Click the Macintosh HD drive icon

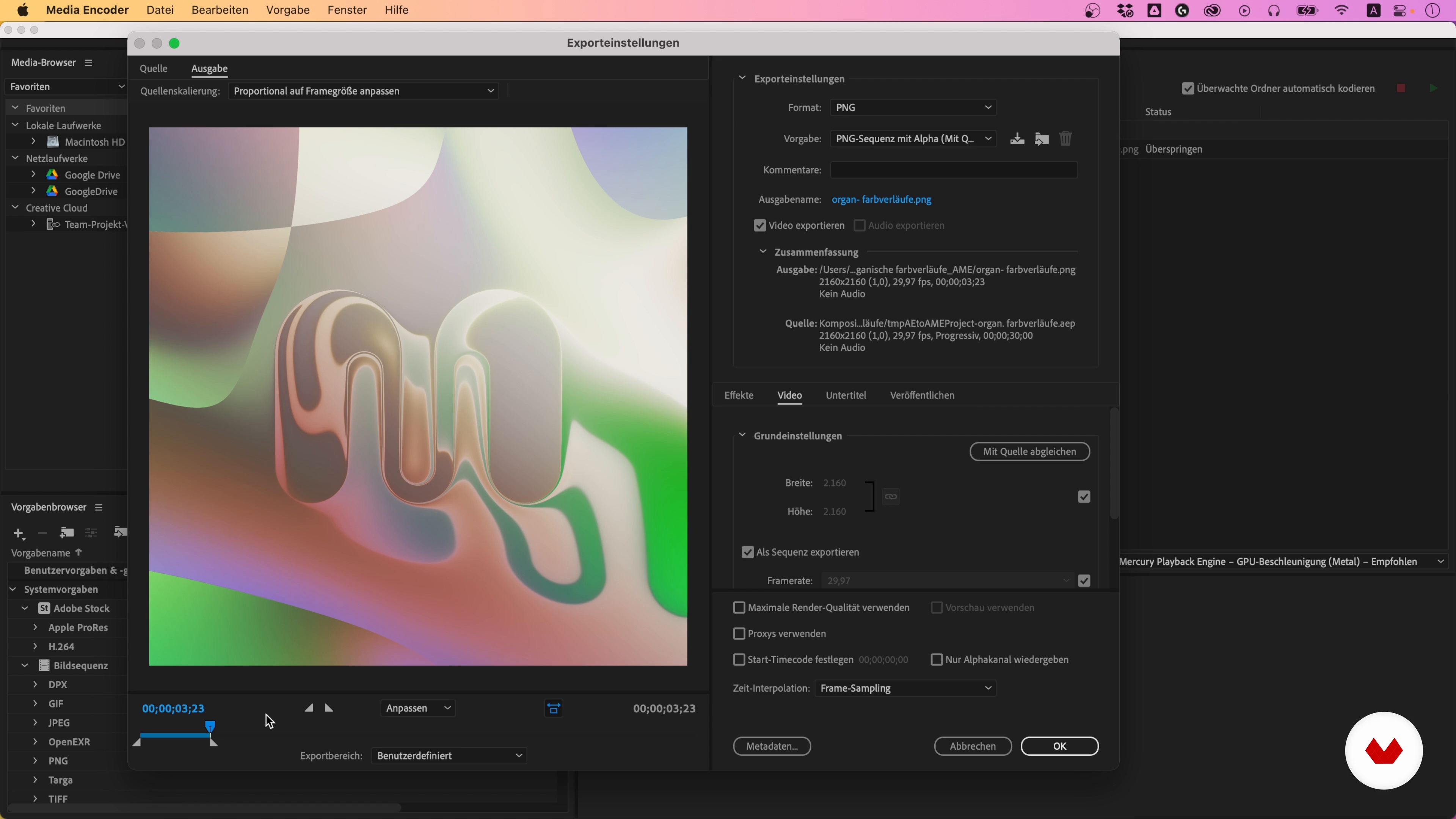[x=53, y=142]
